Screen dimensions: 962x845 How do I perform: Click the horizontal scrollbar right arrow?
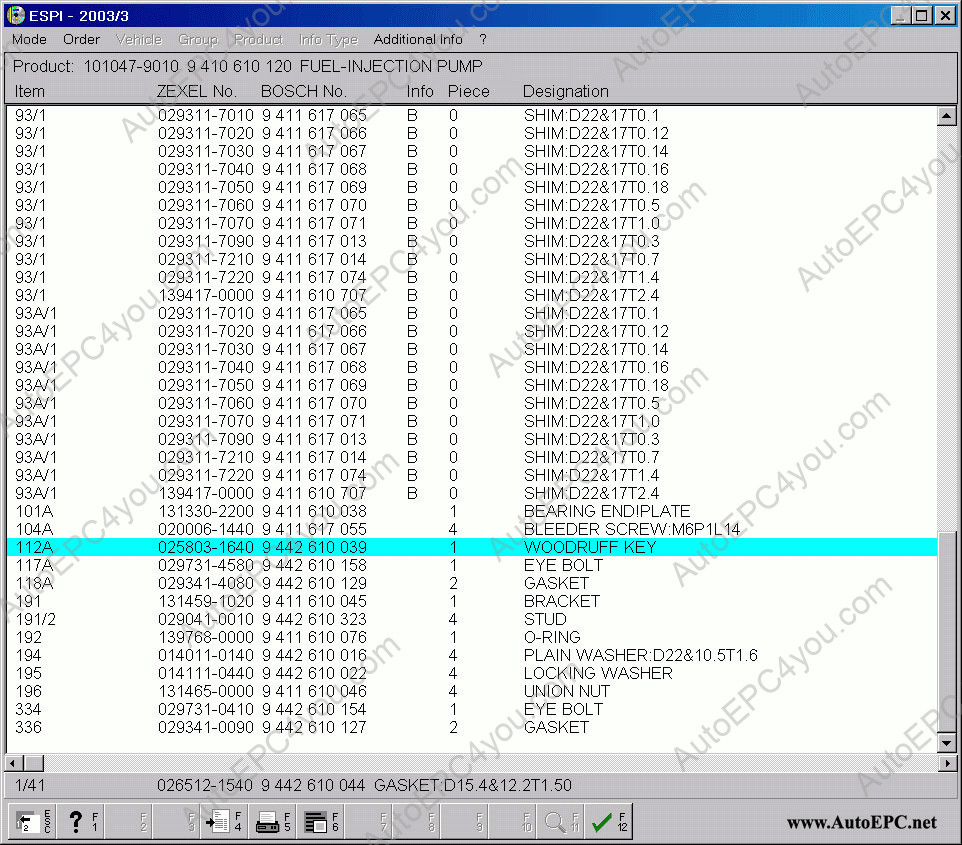click(x=947, y=764)
